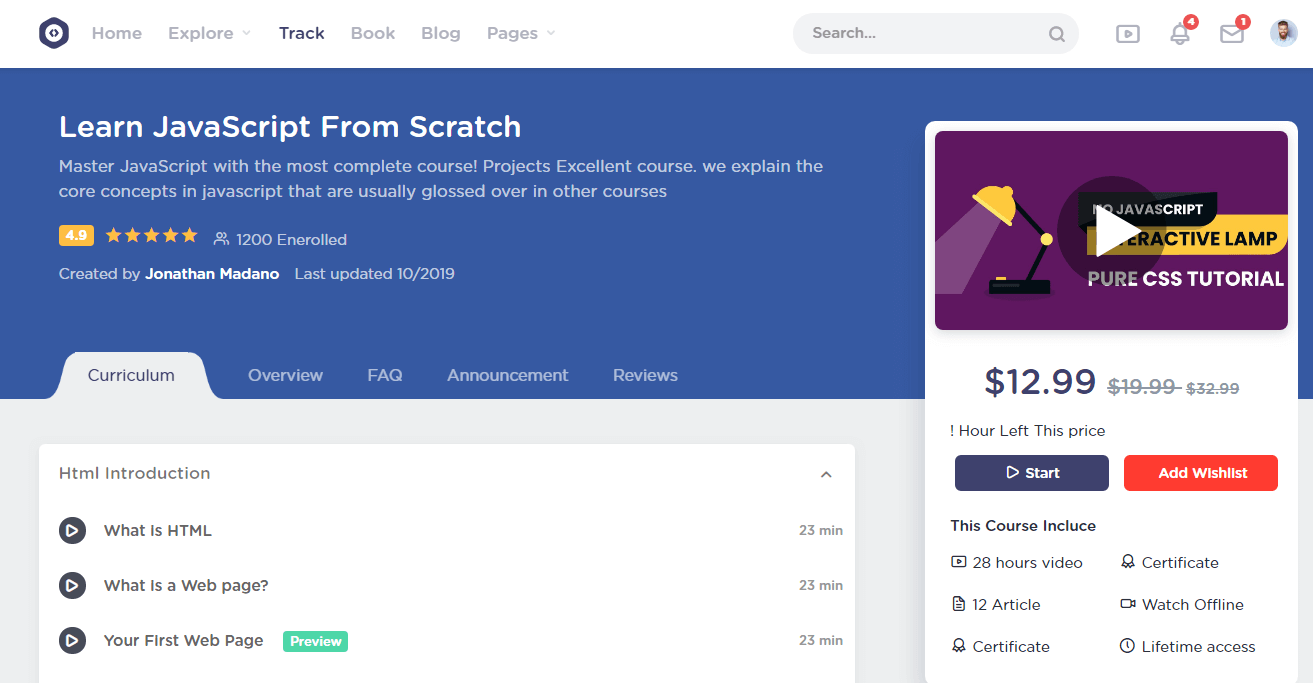Open the notifications bell icon
1313x683 pixels.
coord(1180,34)
